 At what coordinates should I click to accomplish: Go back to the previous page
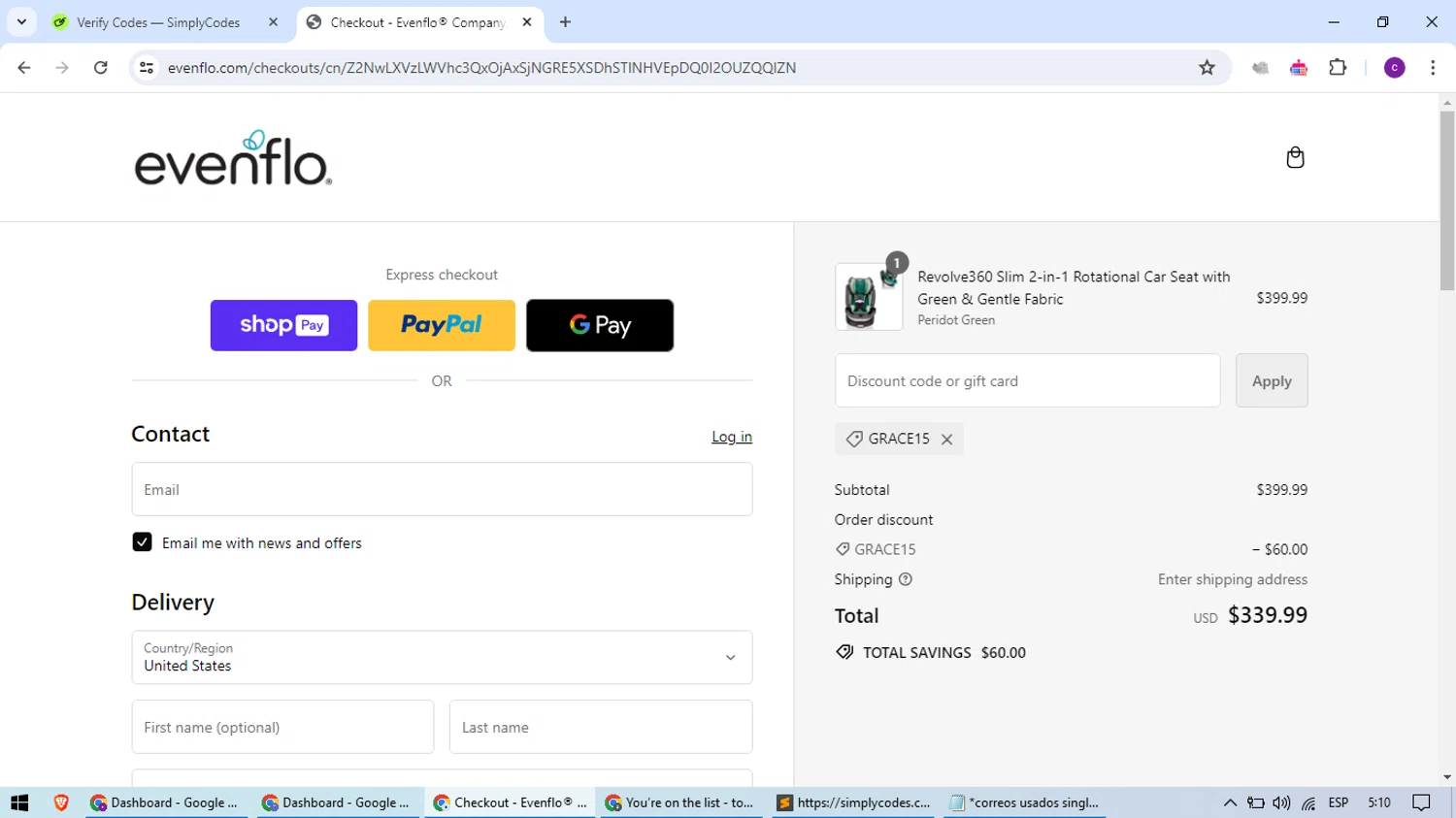coord(24,68)
